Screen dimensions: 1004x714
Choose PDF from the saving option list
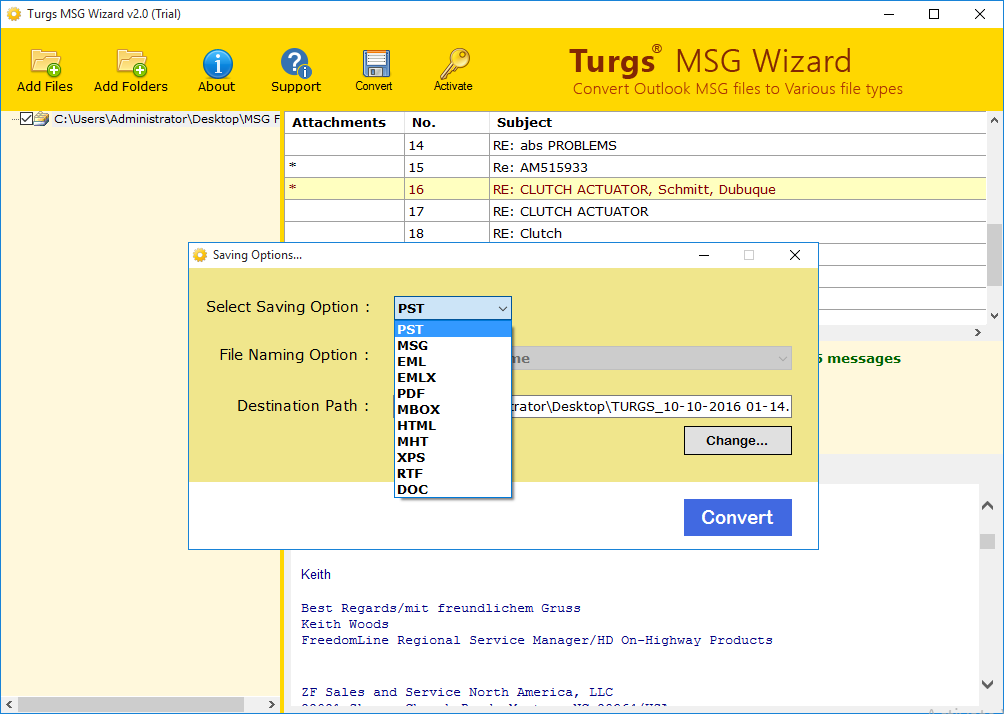453,393
